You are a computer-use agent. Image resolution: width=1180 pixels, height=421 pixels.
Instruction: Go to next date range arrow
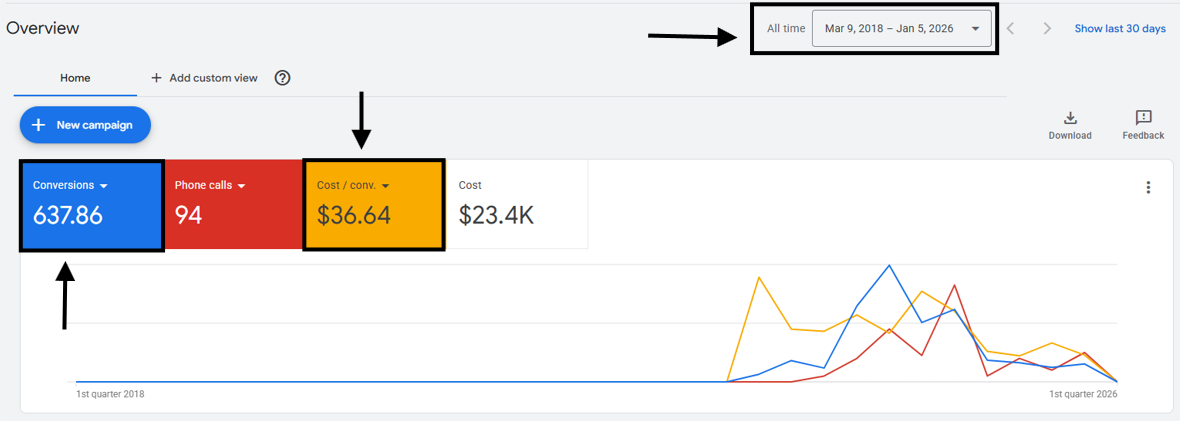tap(1047, 29)
